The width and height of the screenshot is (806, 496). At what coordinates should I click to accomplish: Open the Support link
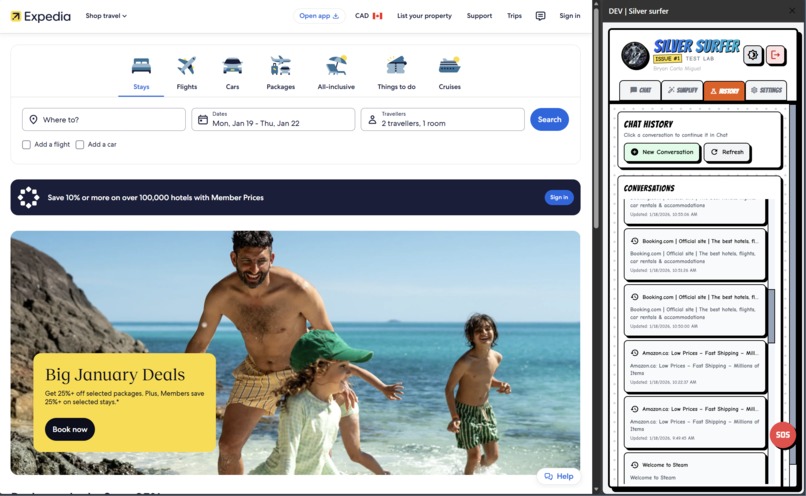[479, 16]
